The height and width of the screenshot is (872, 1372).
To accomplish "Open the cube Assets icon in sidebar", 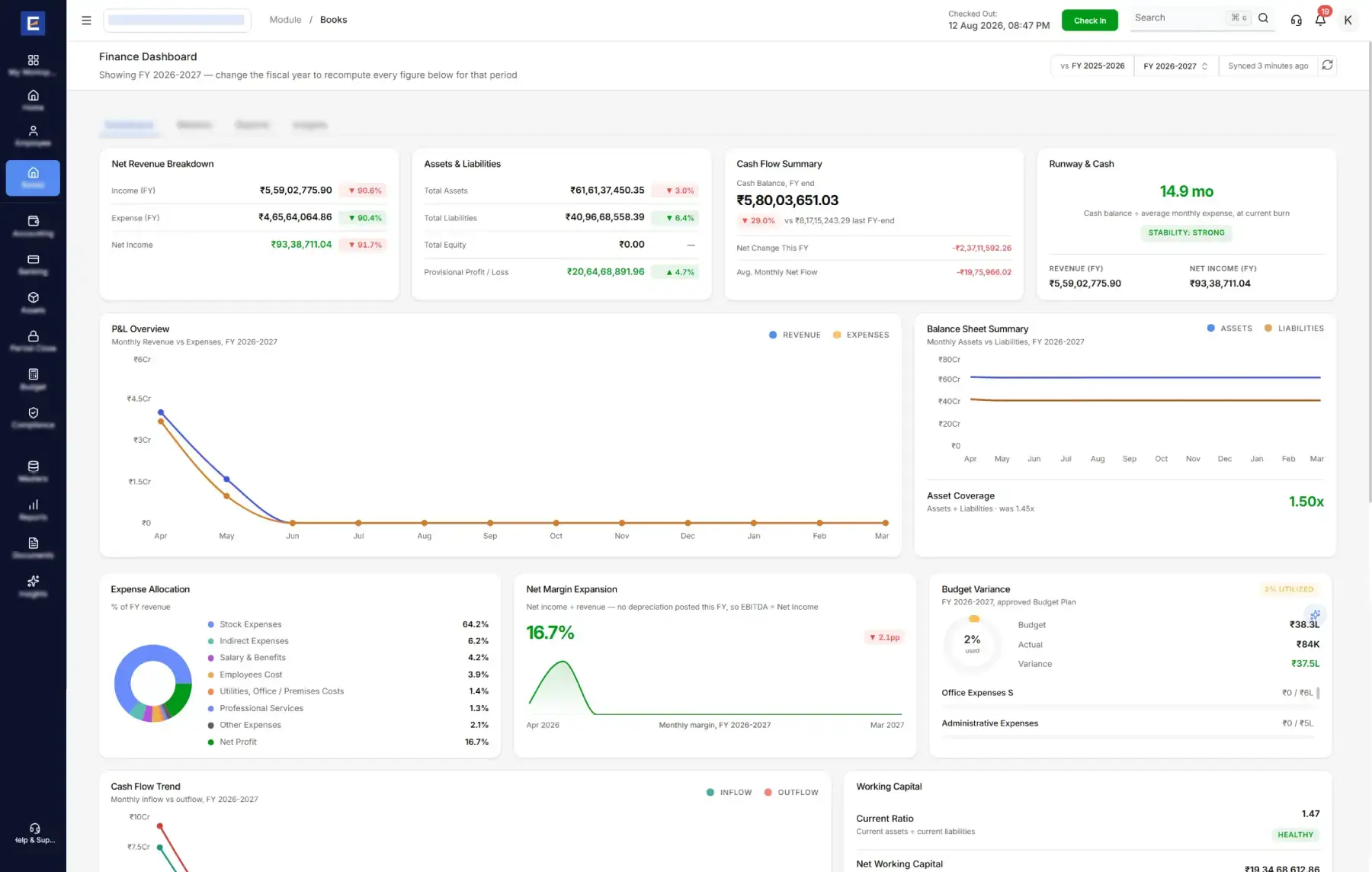I will [33, 297].
